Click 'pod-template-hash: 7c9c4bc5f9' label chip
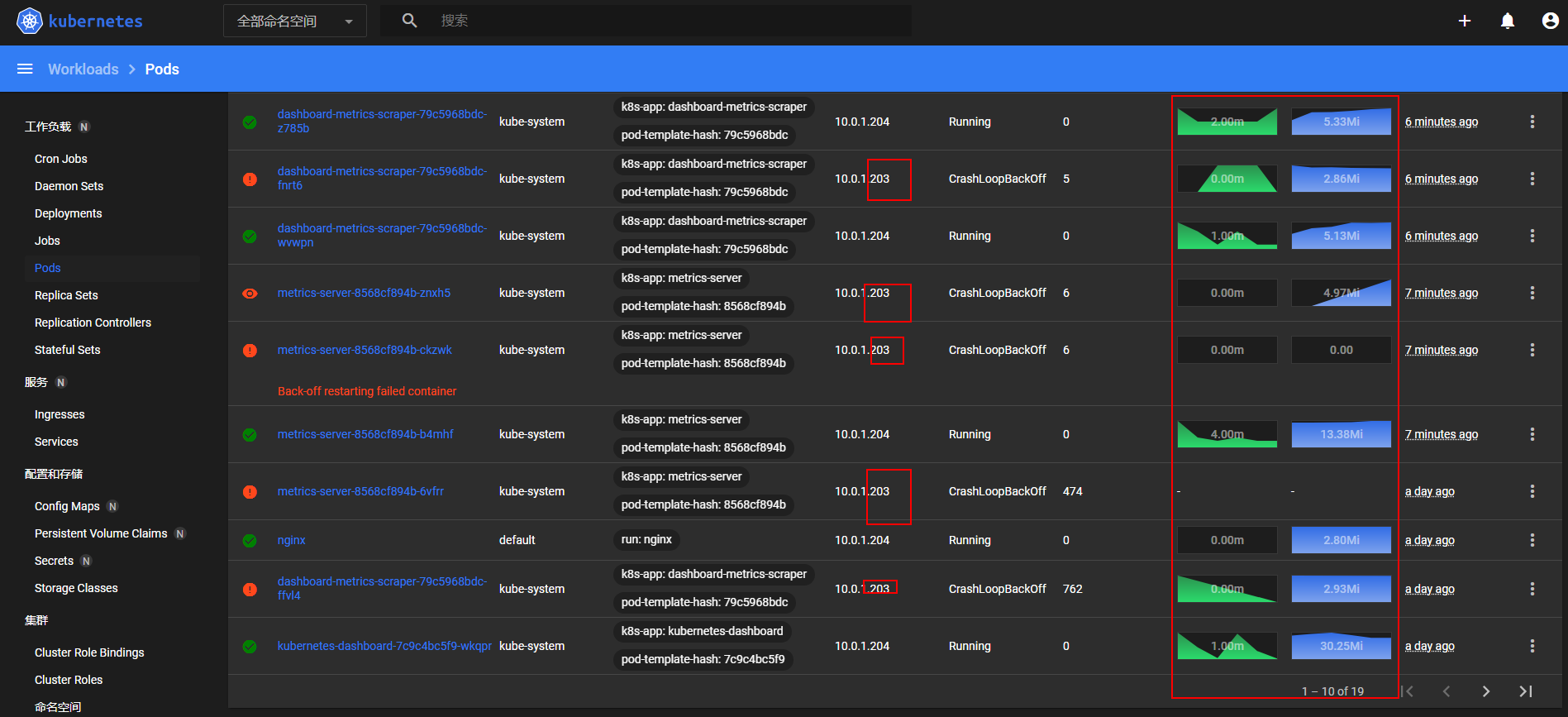Viewport: 1568px width, 717px height. [x=703, y=659]
